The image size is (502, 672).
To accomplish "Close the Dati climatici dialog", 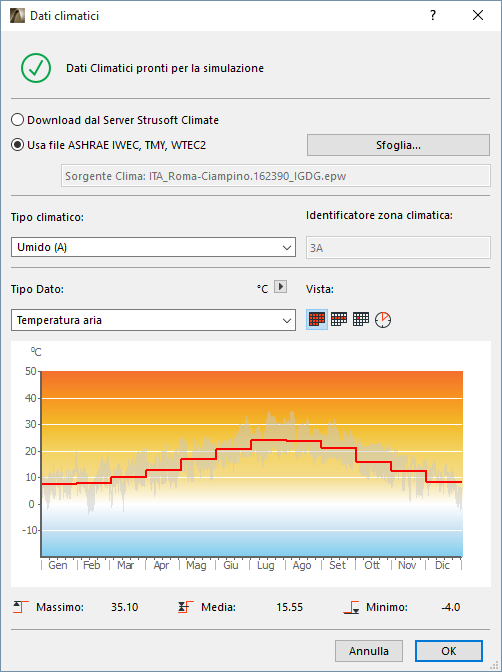I will pos(478,15).
